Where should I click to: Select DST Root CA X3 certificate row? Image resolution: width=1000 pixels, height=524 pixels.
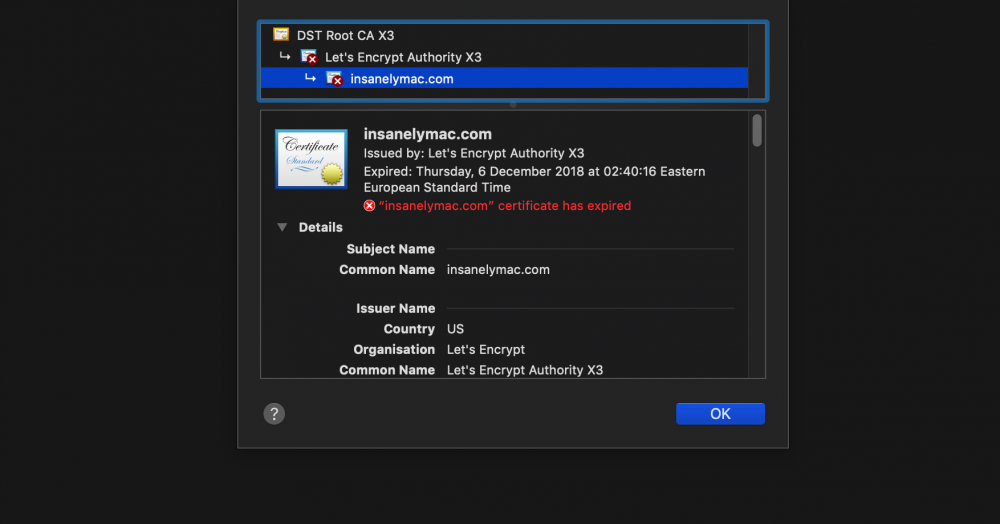click(x=504, y=36)
